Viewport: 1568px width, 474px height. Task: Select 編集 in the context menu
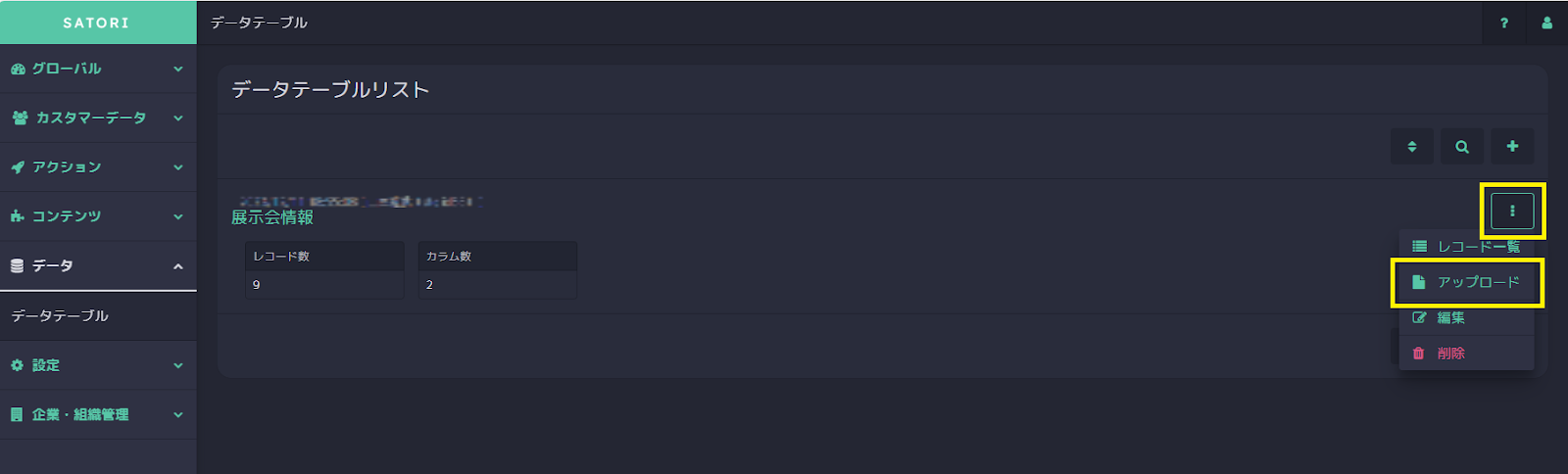pyautogui.click(x=1466, y=317)
